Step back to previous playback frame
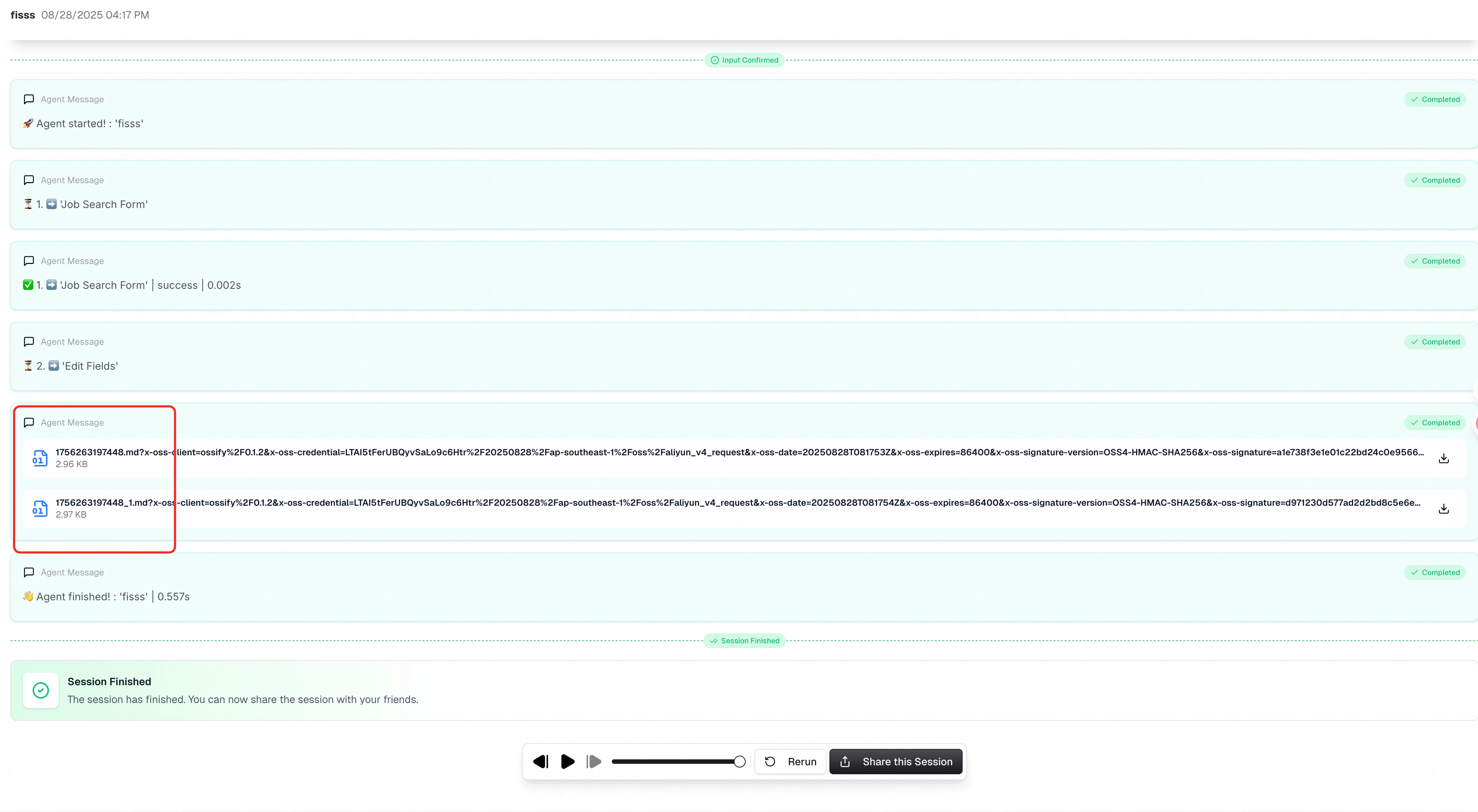The height and width of the screenshot is (812, 1478). [541, 762]
